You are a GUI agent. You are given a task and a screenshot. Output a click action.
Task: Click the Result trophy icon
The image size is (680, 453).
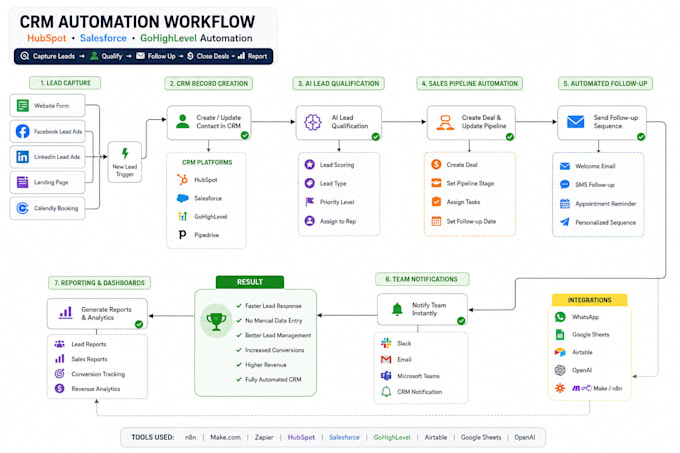point(216,321)
